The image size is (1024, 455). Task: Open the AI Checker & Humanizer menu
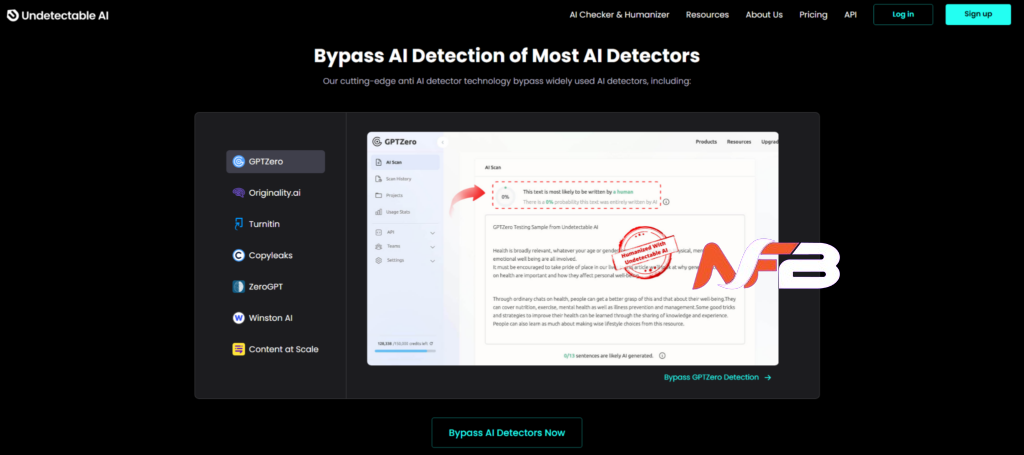pyautogui.click(x=633, y=15)
